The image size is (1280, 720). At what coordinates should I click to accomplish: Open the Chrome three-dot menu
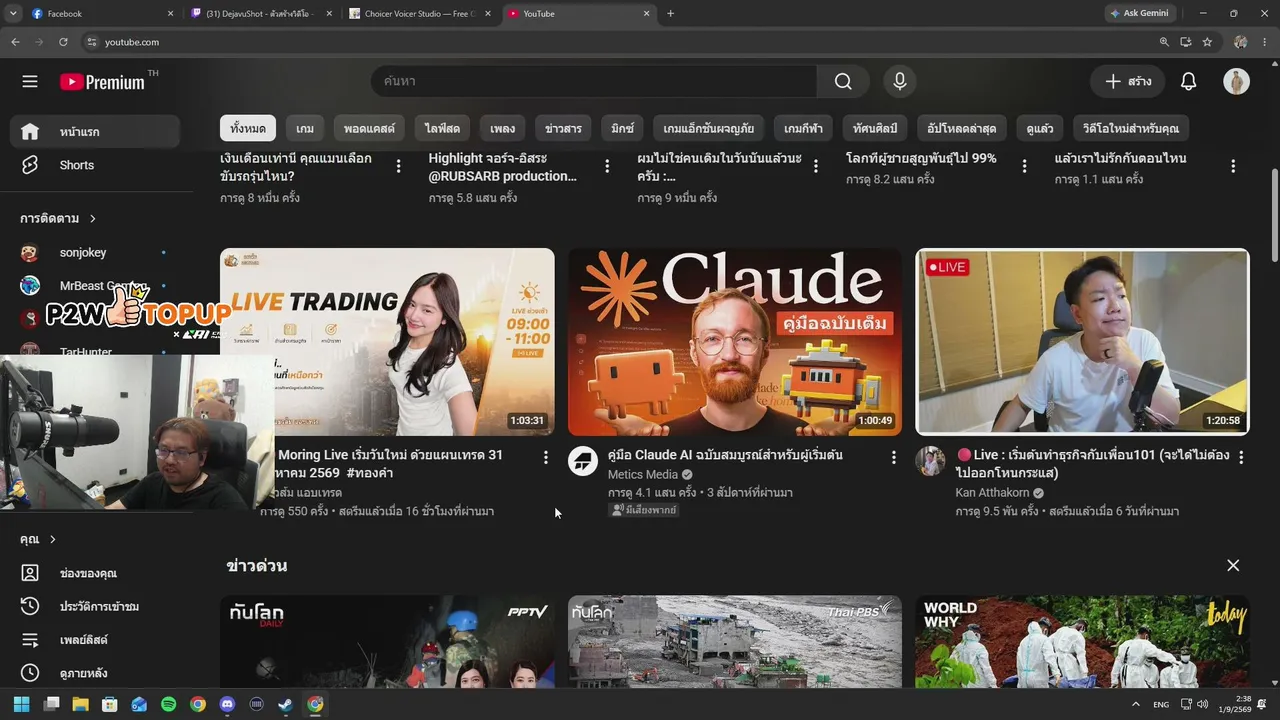coord(1264,42)
